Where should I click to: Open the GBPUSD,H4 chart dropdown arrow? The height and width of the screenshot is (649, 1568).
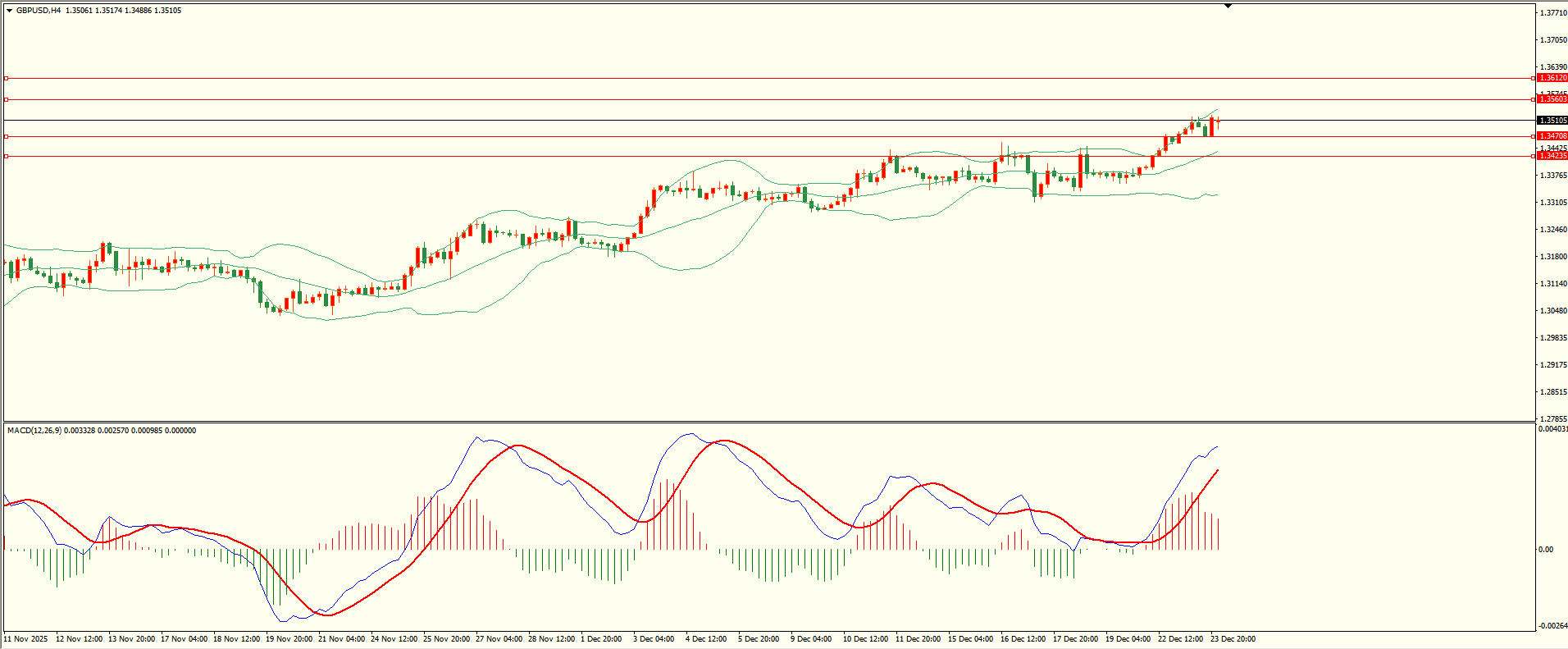pos(9,11)
